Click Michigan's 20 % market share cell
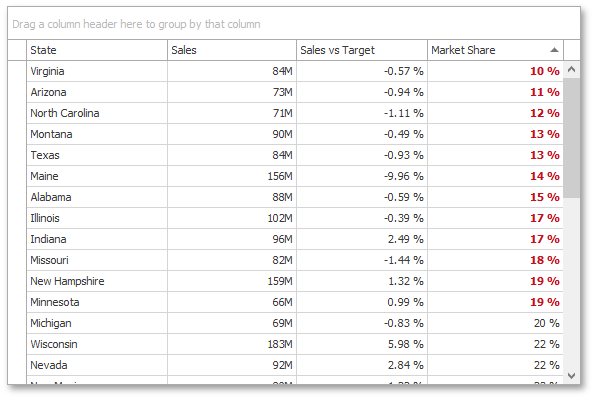This screenshot has height=399, width=594. point(496,323)
